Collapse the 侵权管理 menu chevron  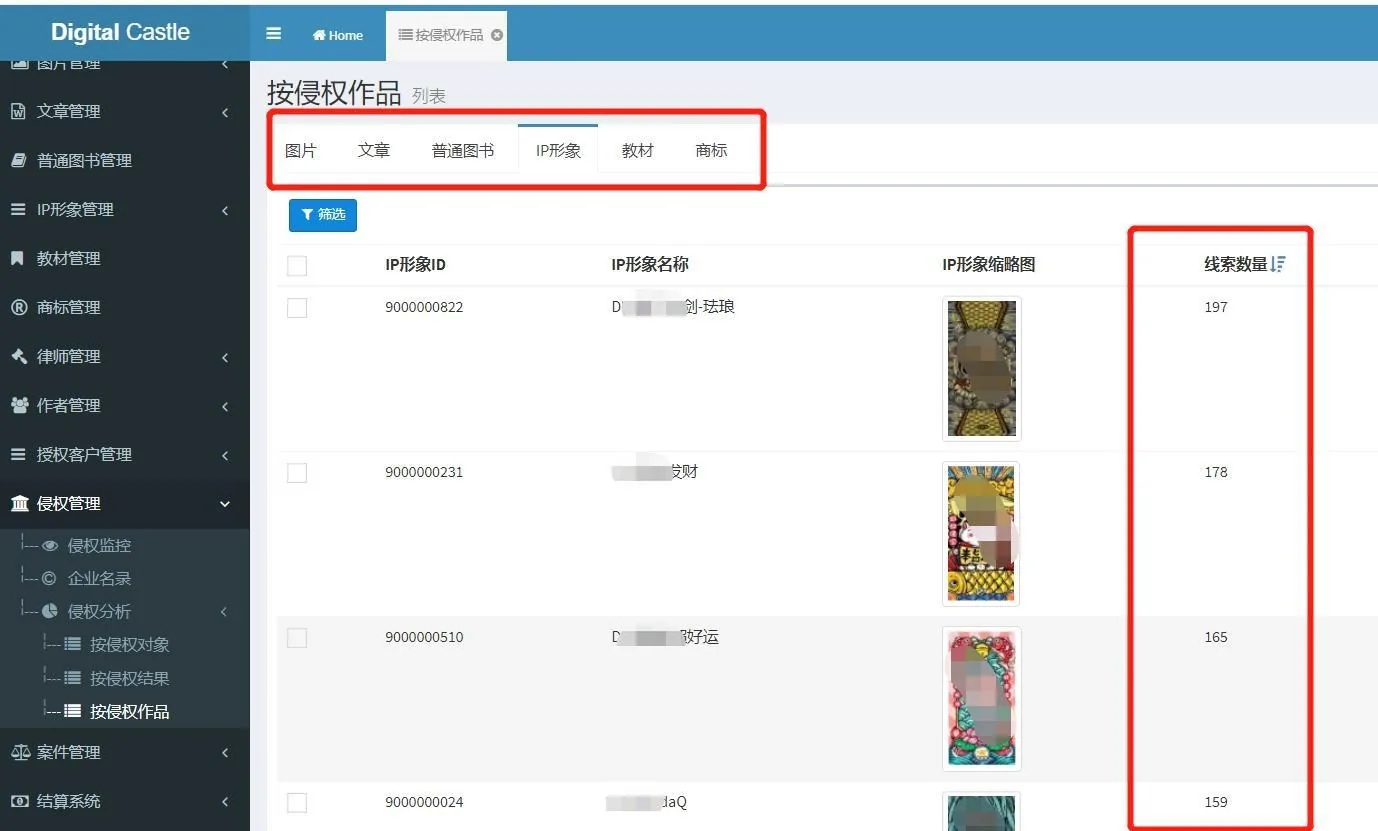pos(225,504)
